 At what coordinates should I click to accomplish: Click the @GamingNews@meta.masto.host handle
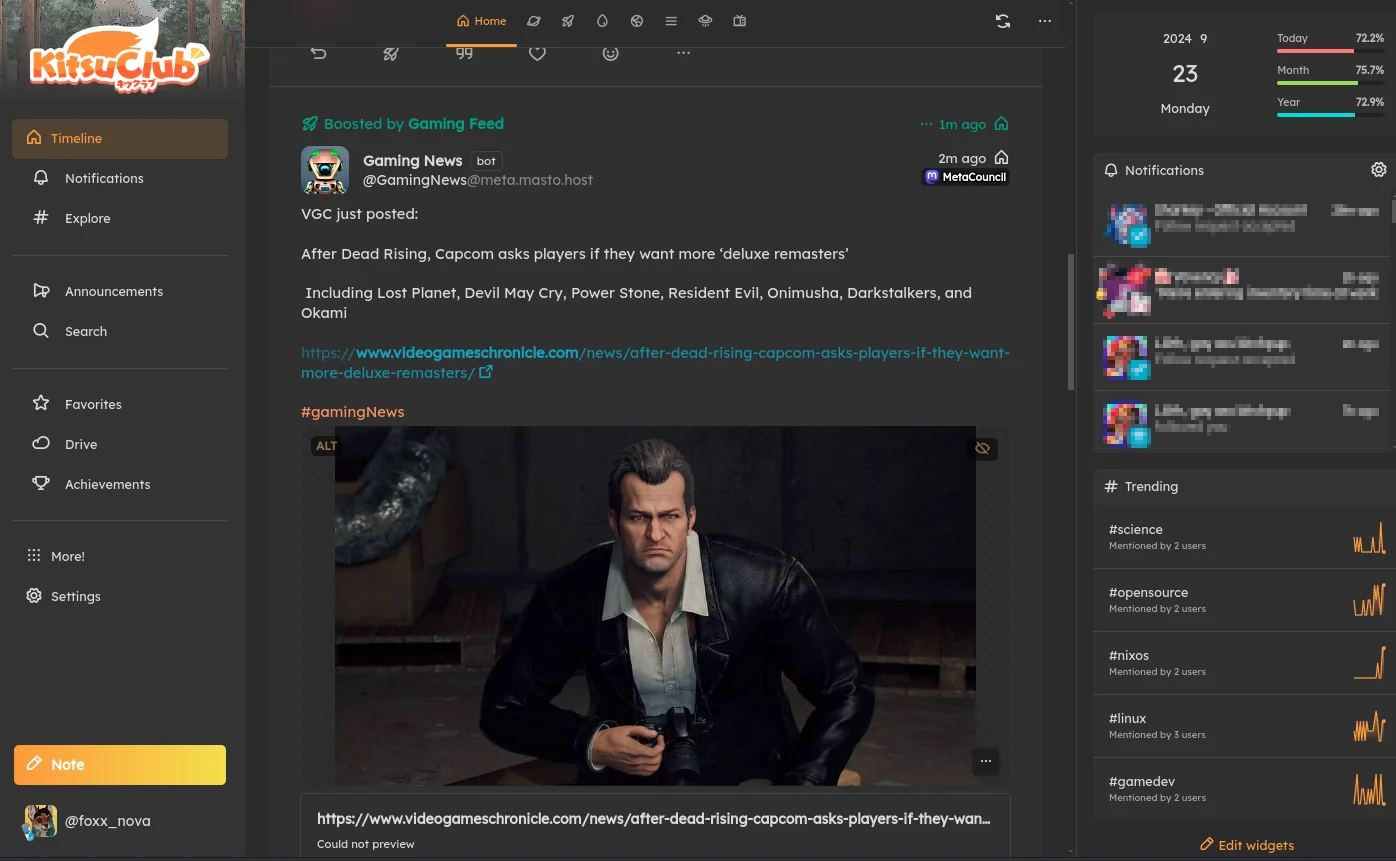tap(478, 180)
